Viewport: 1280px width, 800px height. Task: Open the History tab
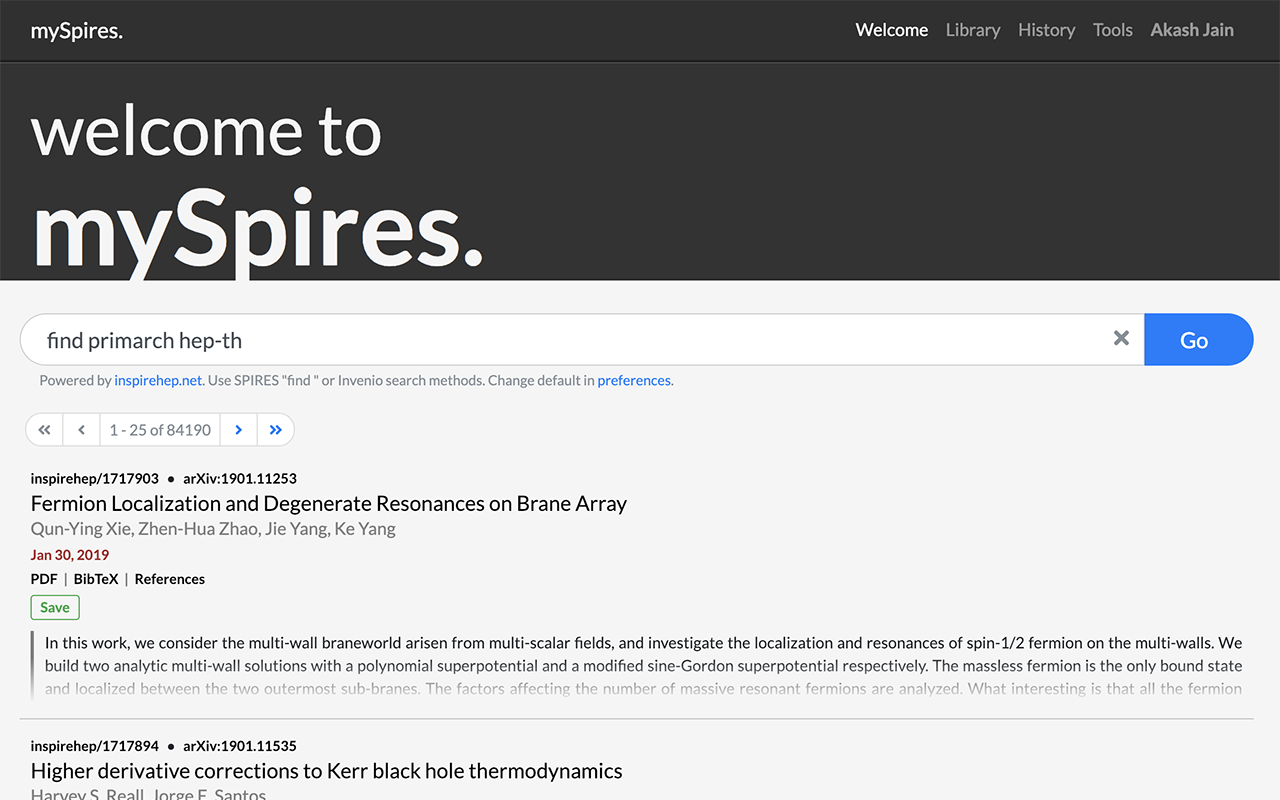pyautogui.click(x=1046, y=30)
